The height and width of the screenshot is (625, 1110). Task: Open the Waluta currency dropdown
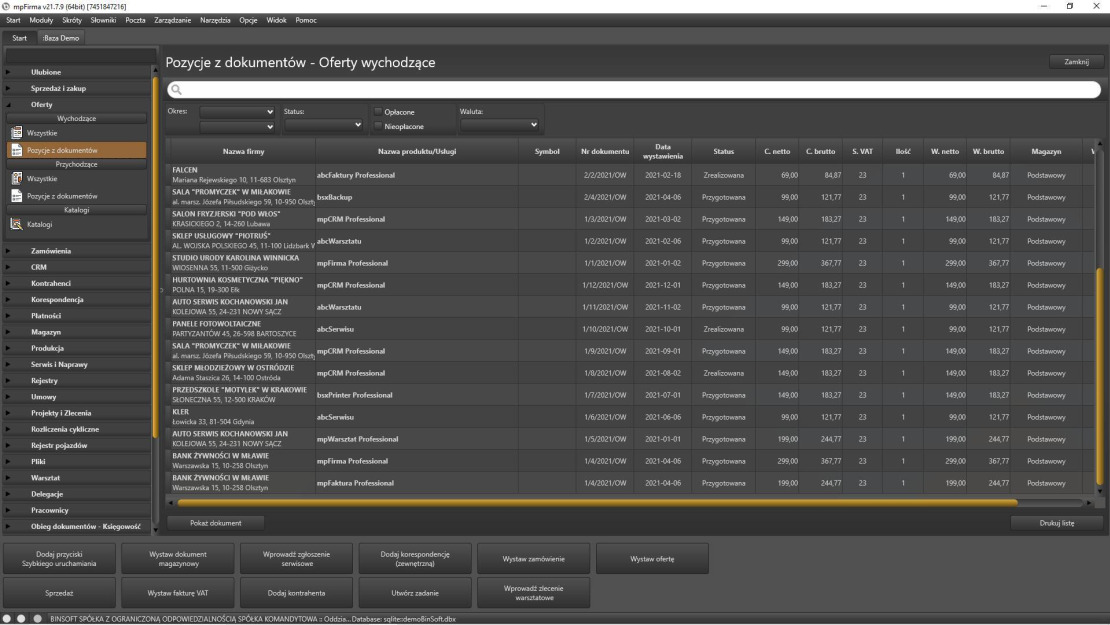(x=500, y=125)
